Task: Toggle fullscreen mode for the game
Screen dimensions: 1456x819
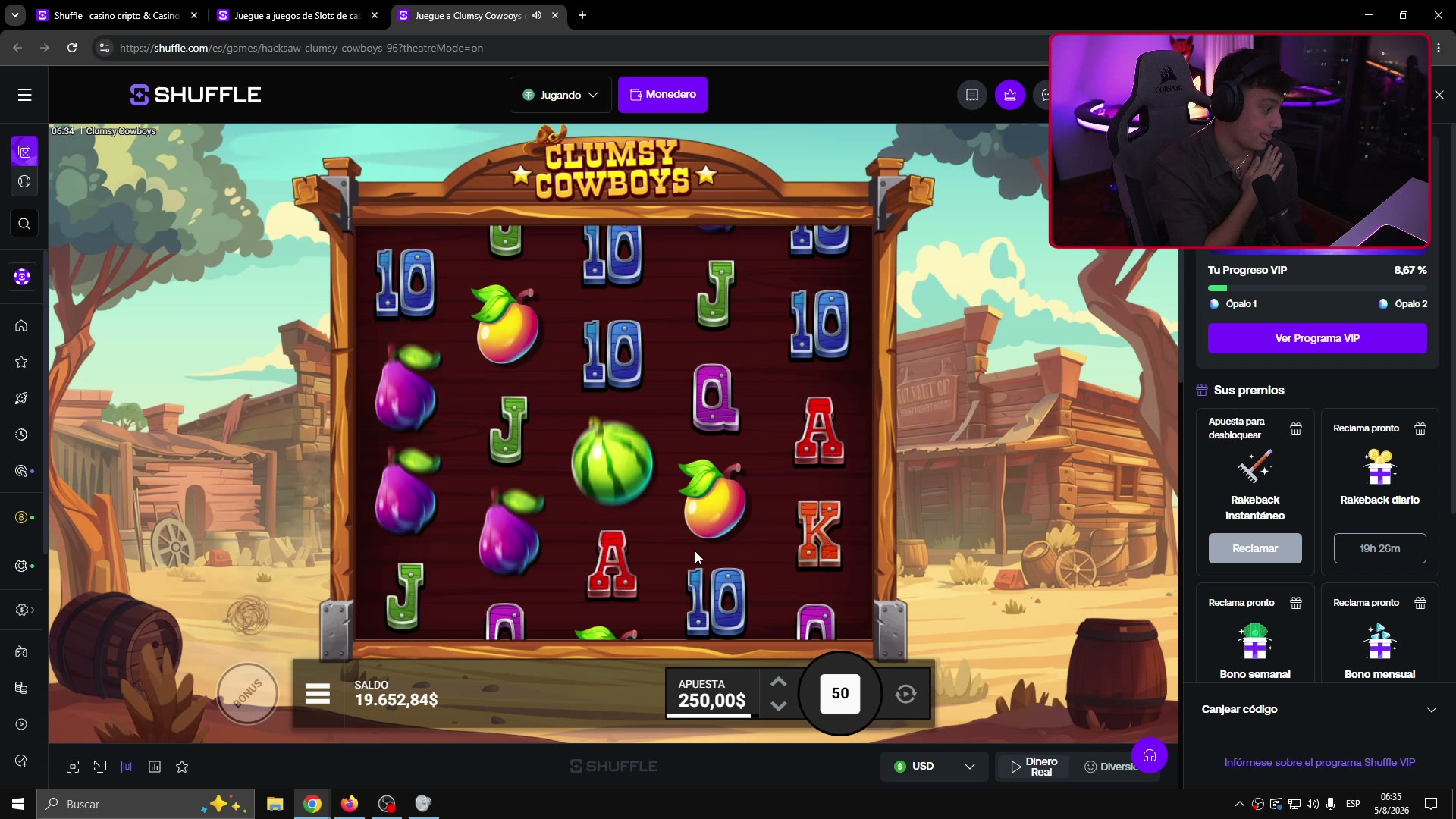Action: click(73, 767)
